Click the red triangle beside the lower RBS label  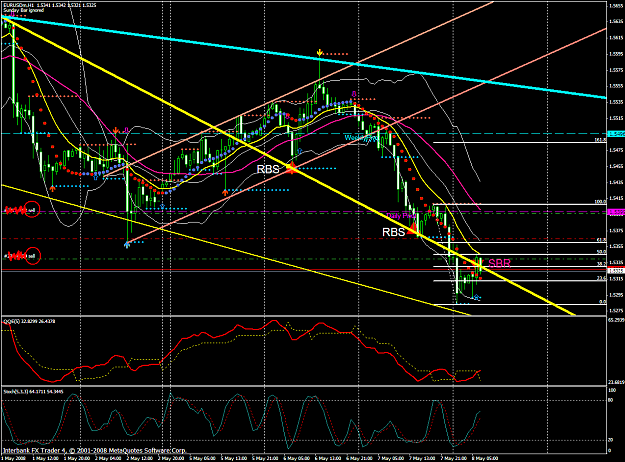pos(412,229)
